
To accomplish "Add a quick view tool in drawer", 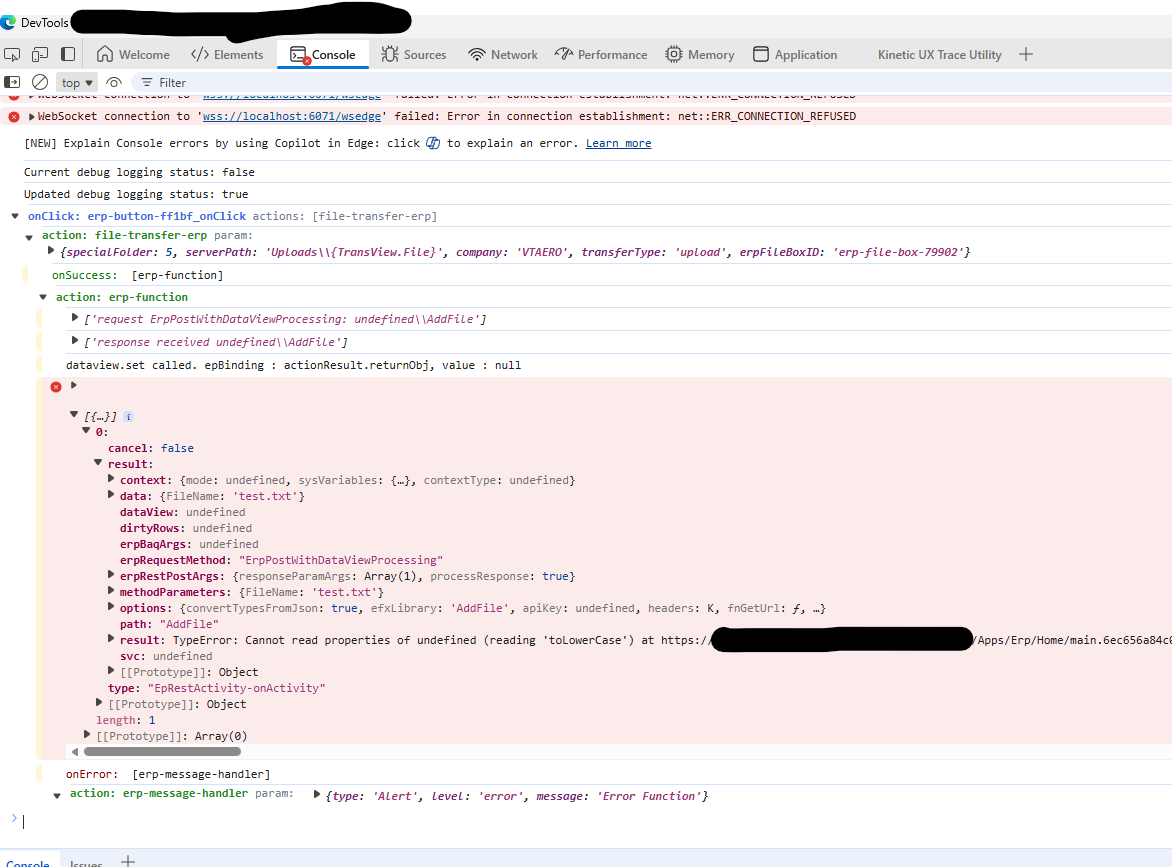I will click(x=128, y=861).
